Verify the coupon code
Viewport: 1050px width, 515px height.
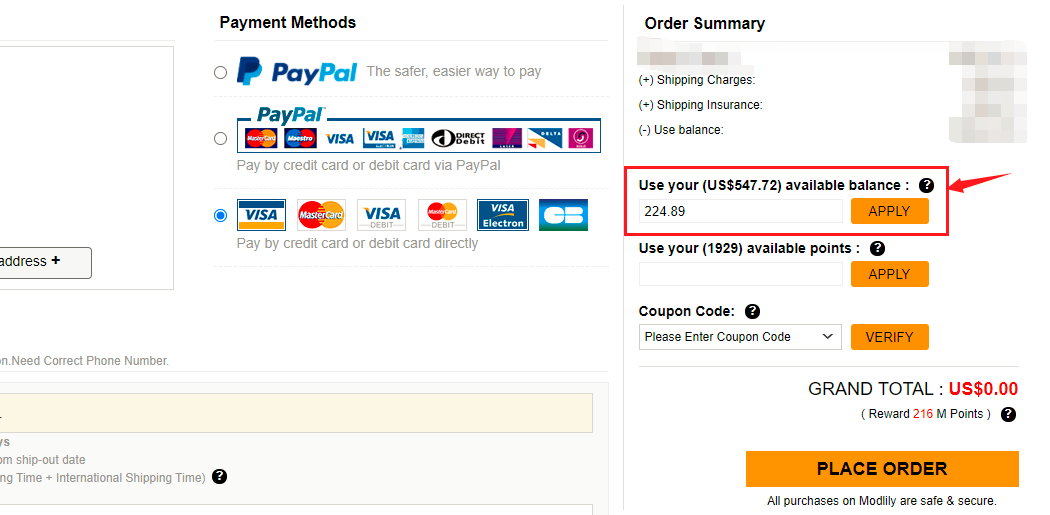889,337
